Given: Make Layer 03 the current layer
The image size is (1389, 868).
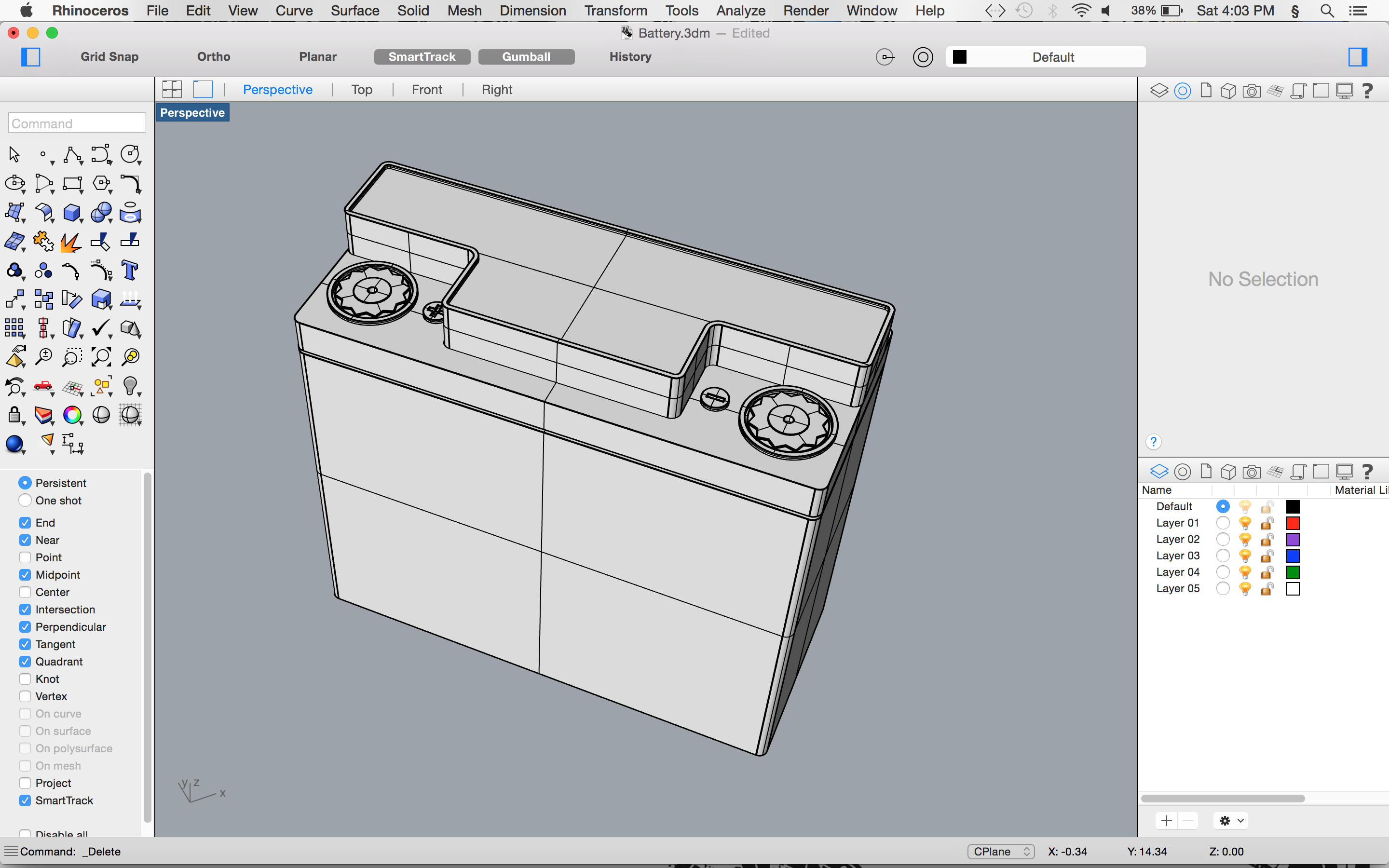Looking at the screenshot, I should [x=1223, y=556].
